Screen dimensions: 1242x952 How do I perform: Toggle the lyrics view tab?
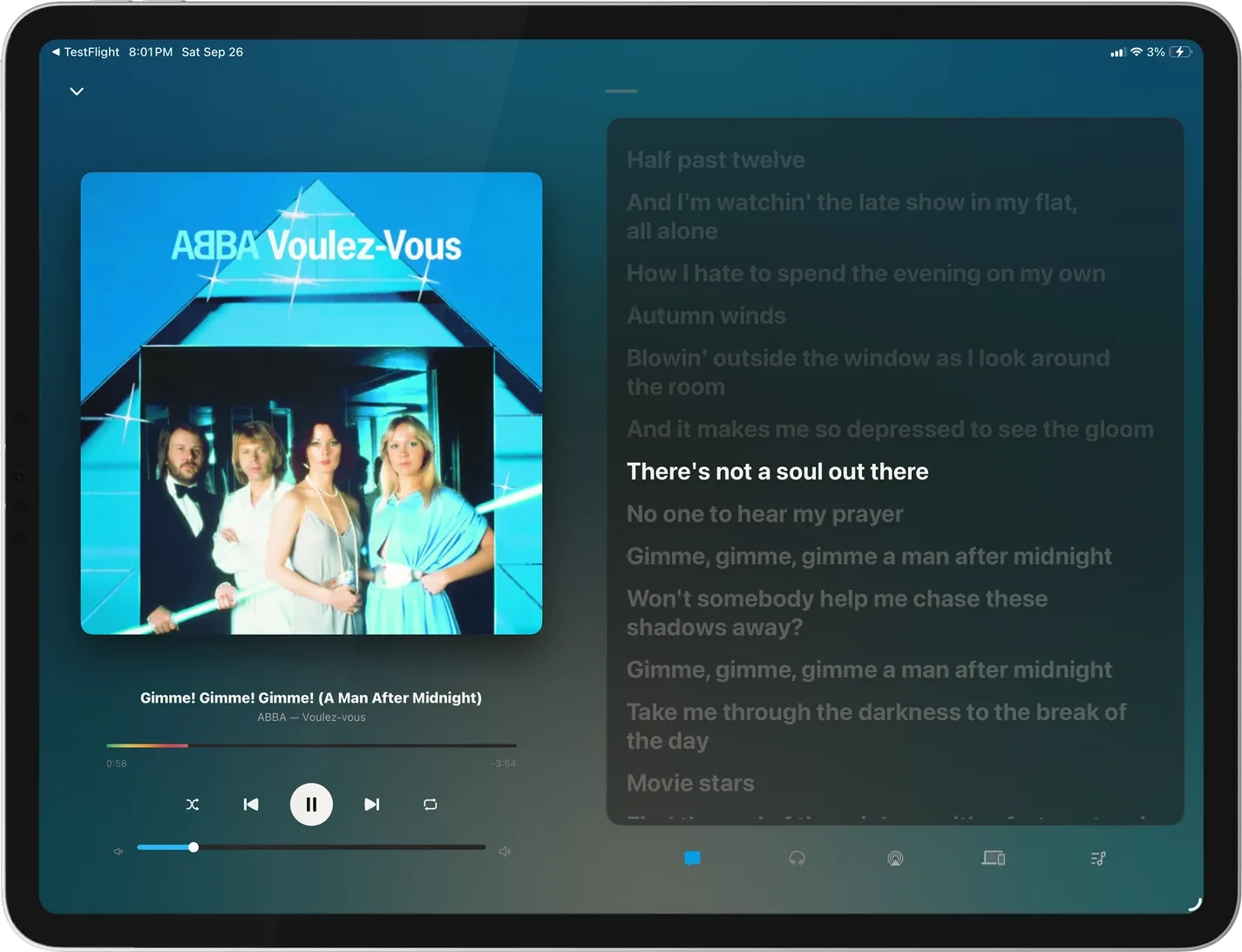click(x=693, y=859)
